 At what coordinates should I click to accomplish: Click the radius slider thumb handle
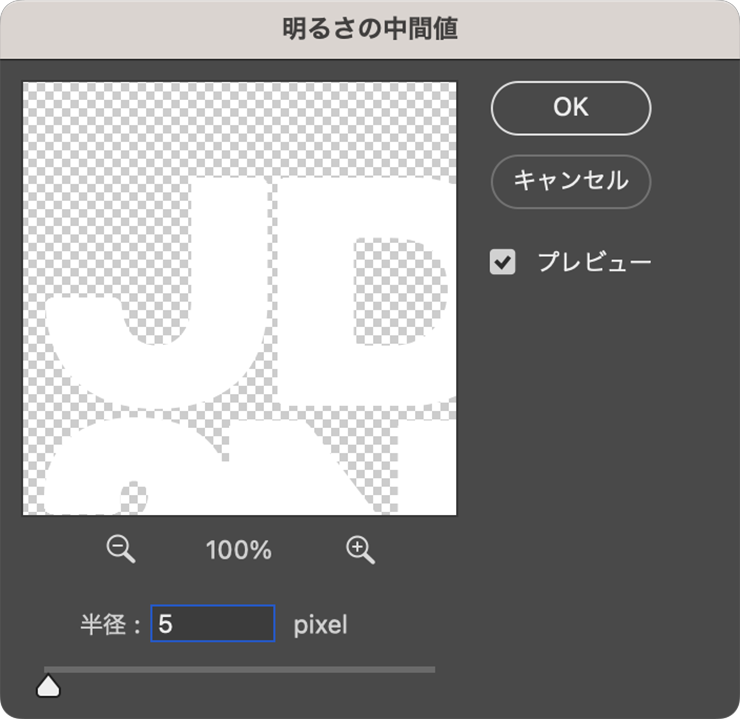(x=47, y=685)
